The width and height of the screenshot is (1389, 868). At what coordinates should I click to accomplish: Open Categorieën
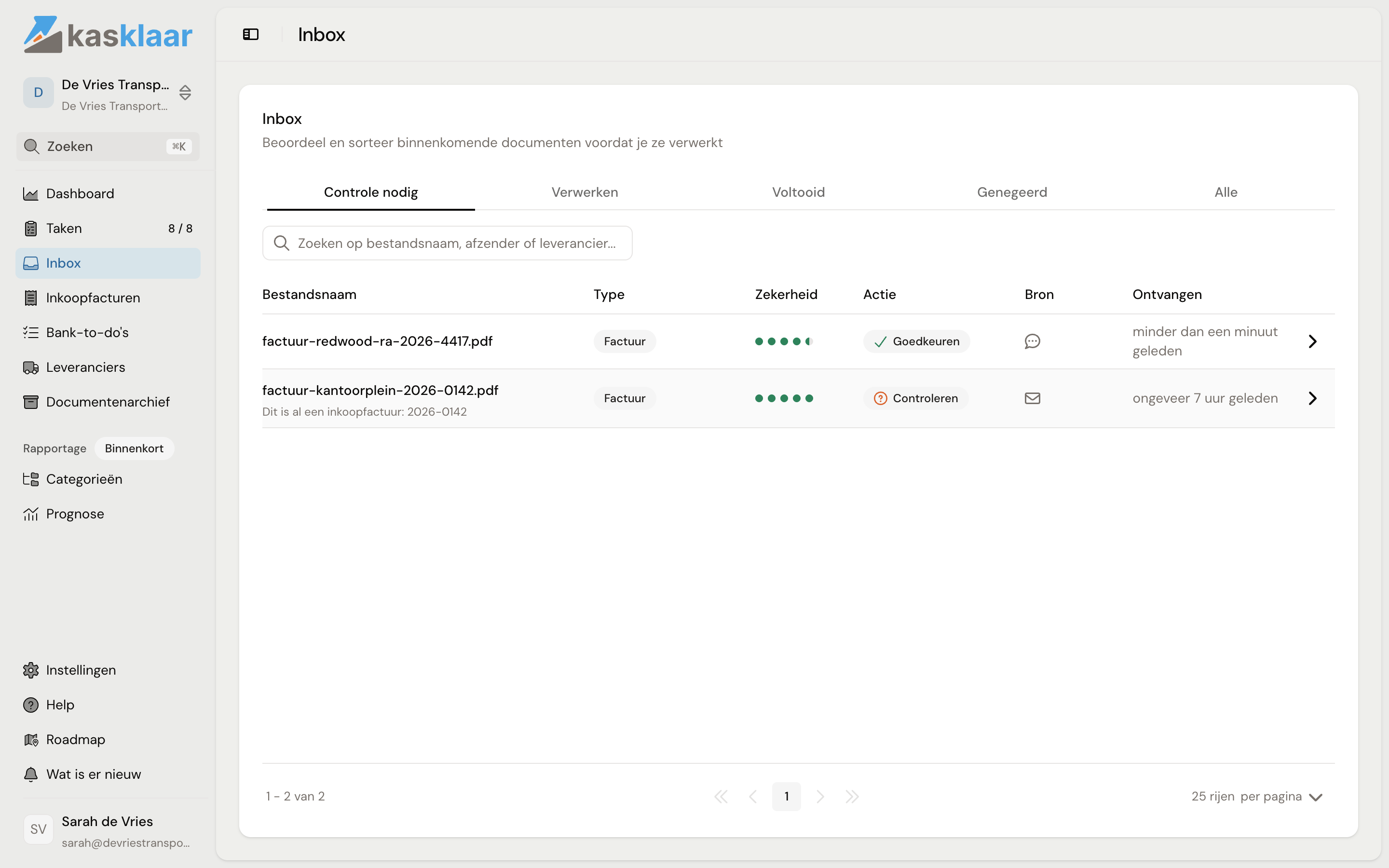tap(108, 479)
